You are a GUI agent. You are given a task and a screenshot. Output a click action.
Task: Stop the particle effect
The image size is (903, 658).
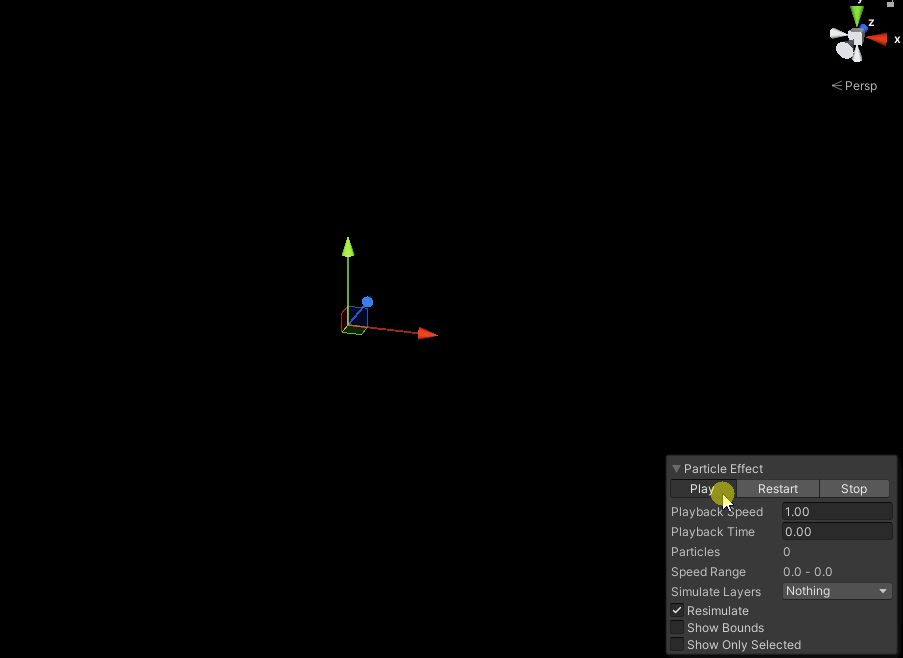pos(853,489)
